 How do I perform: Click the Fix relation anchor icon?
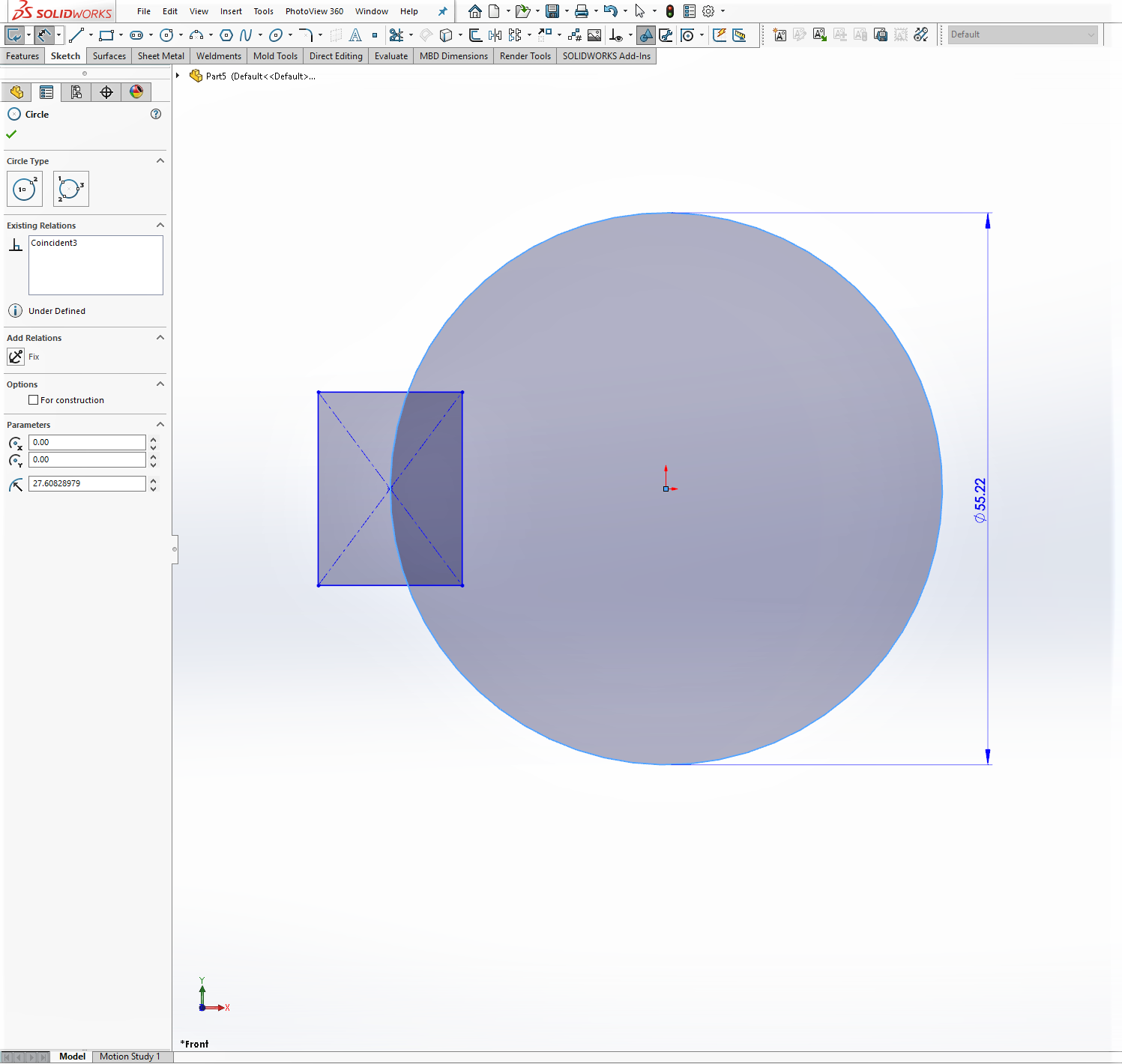click(x=16, y=357)
